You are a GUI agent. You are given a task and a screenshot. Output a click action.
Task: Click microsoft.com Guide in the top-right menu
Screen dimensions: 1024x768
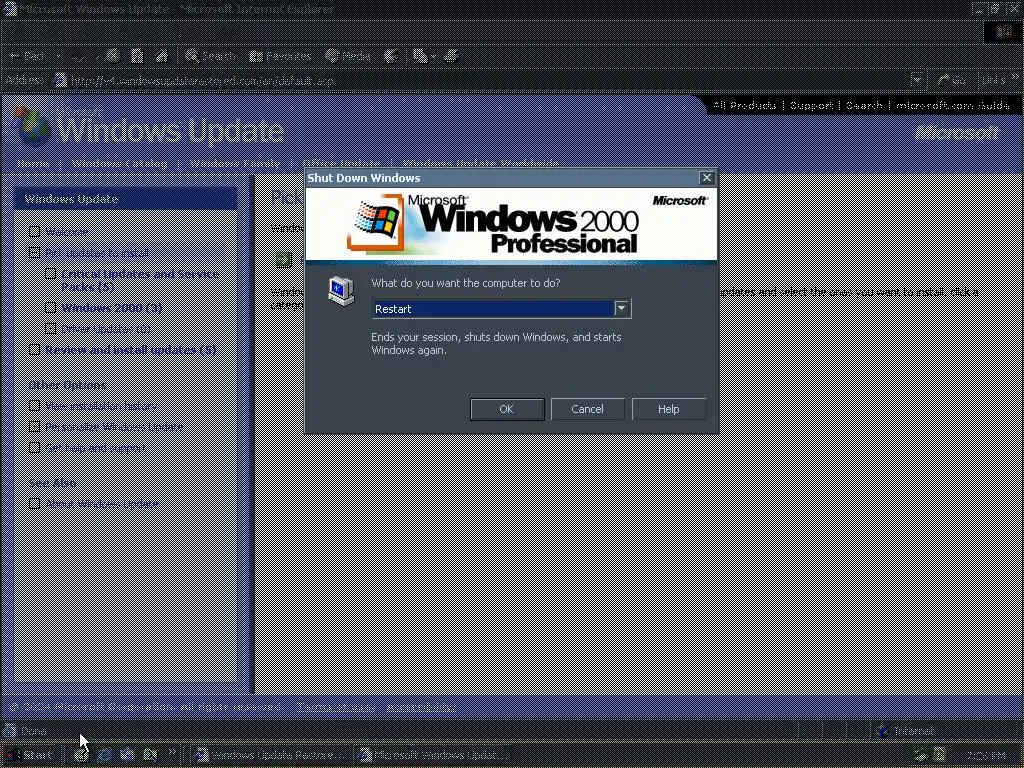click(952, 105)
